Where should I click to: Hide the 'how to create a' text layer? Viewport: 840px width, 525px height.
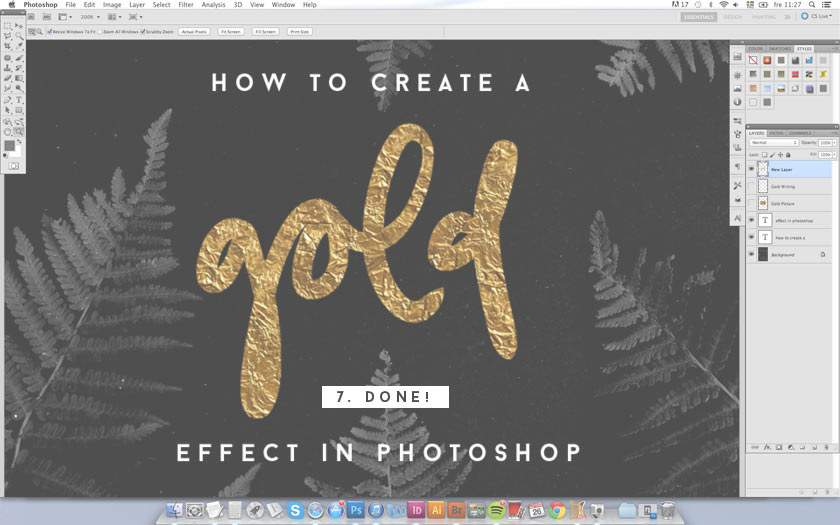(751, 237)
